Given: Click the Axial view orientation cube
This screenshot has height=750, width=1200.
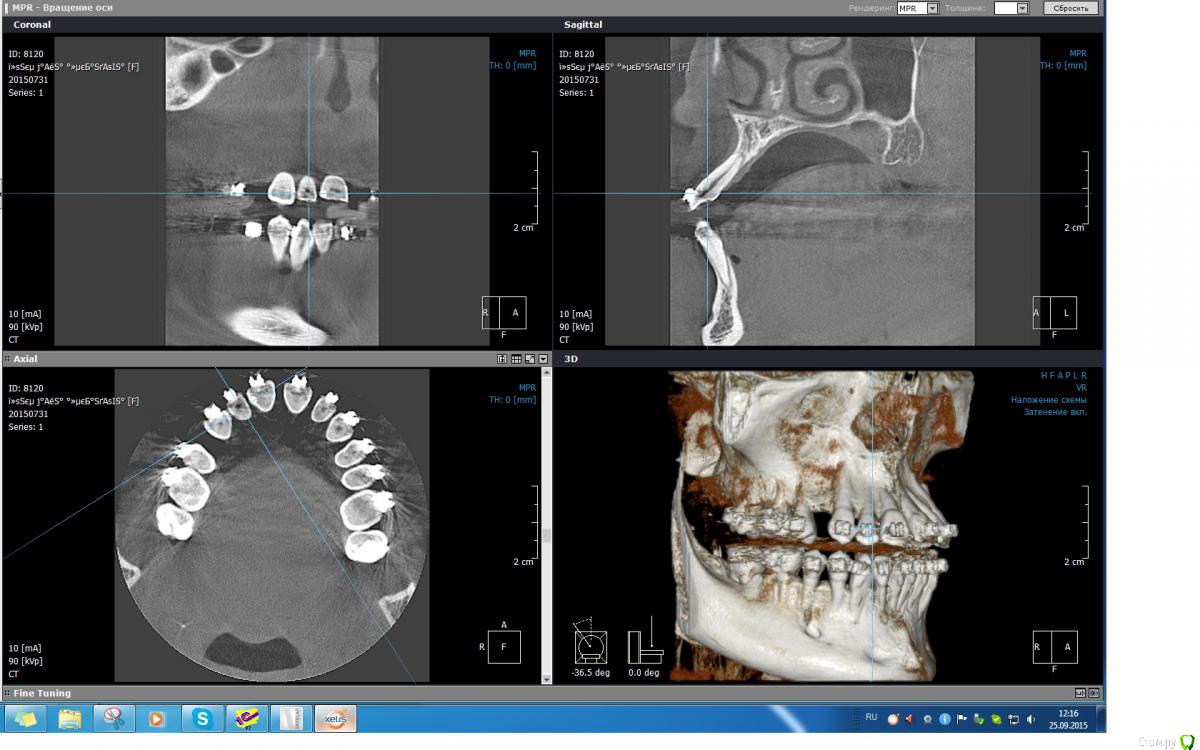Looking at the screenshot, I should point(504,647).
